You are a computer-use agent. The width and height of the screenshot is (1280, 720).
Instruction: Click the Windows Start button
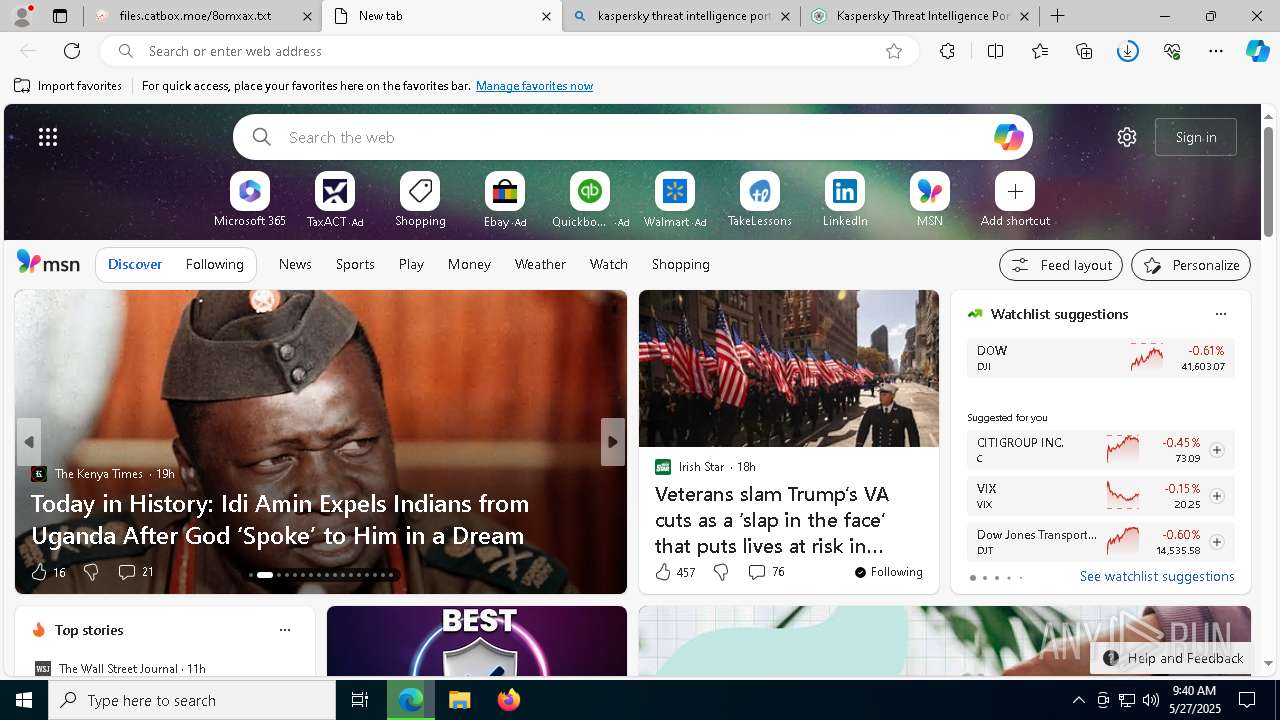(24, 700)
